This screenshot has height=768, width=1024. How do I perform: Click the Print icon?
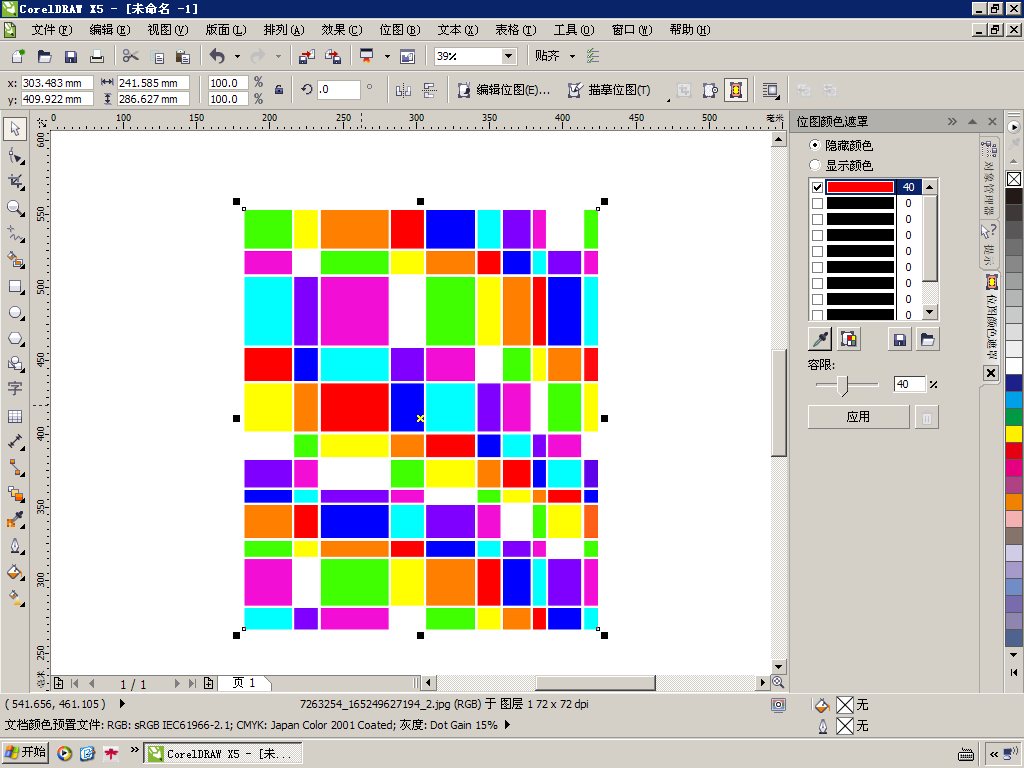(97, 56)
